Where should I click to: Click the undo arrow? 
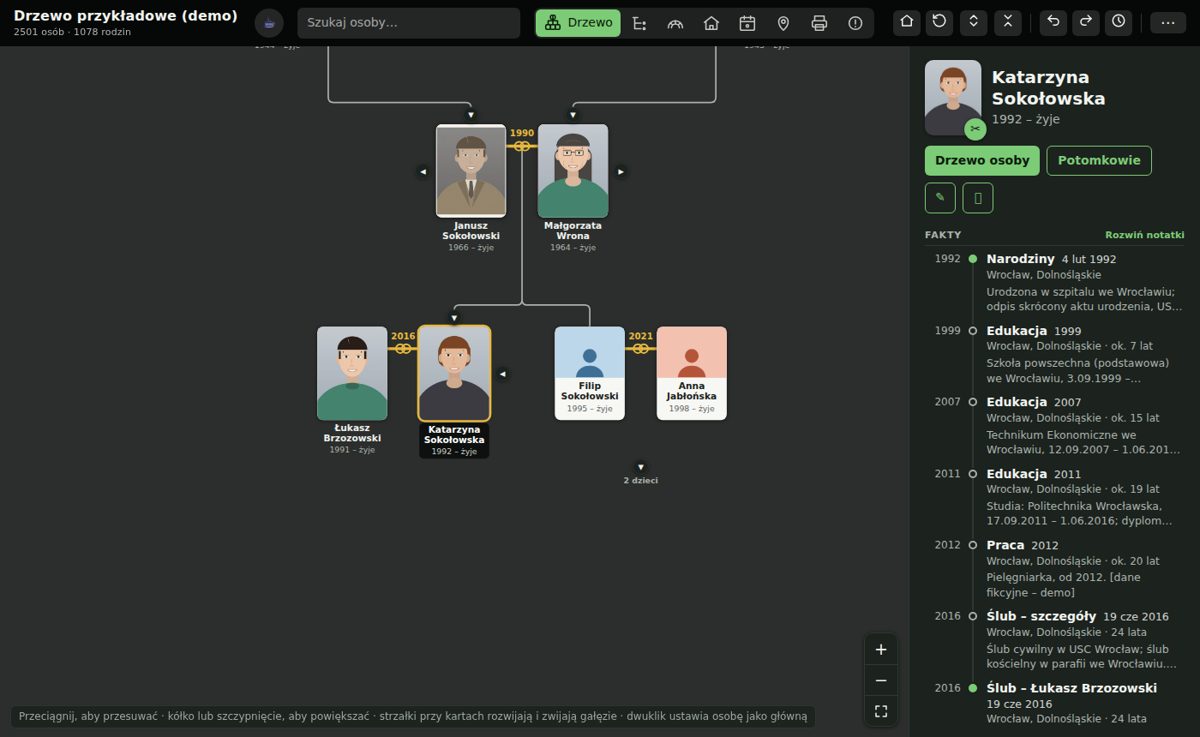(x=1053, y=22)
